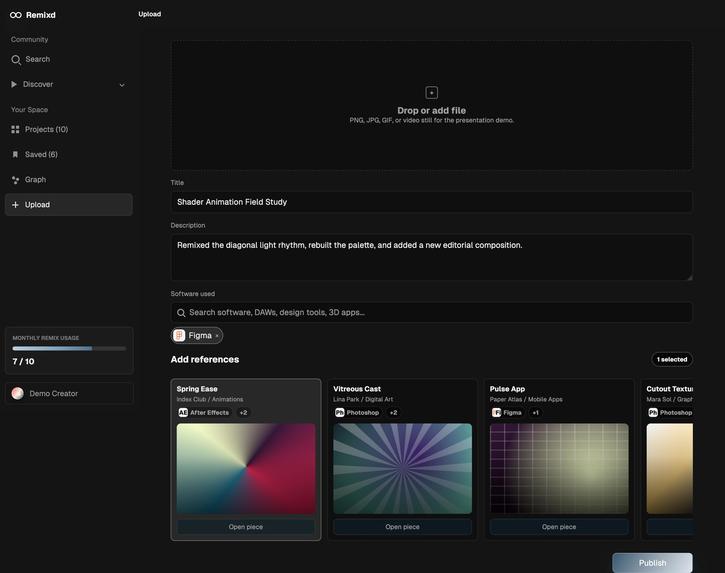This screenshot has width=725, height=573.
Task: Click the Upload page header label
Action: [150, 14]
